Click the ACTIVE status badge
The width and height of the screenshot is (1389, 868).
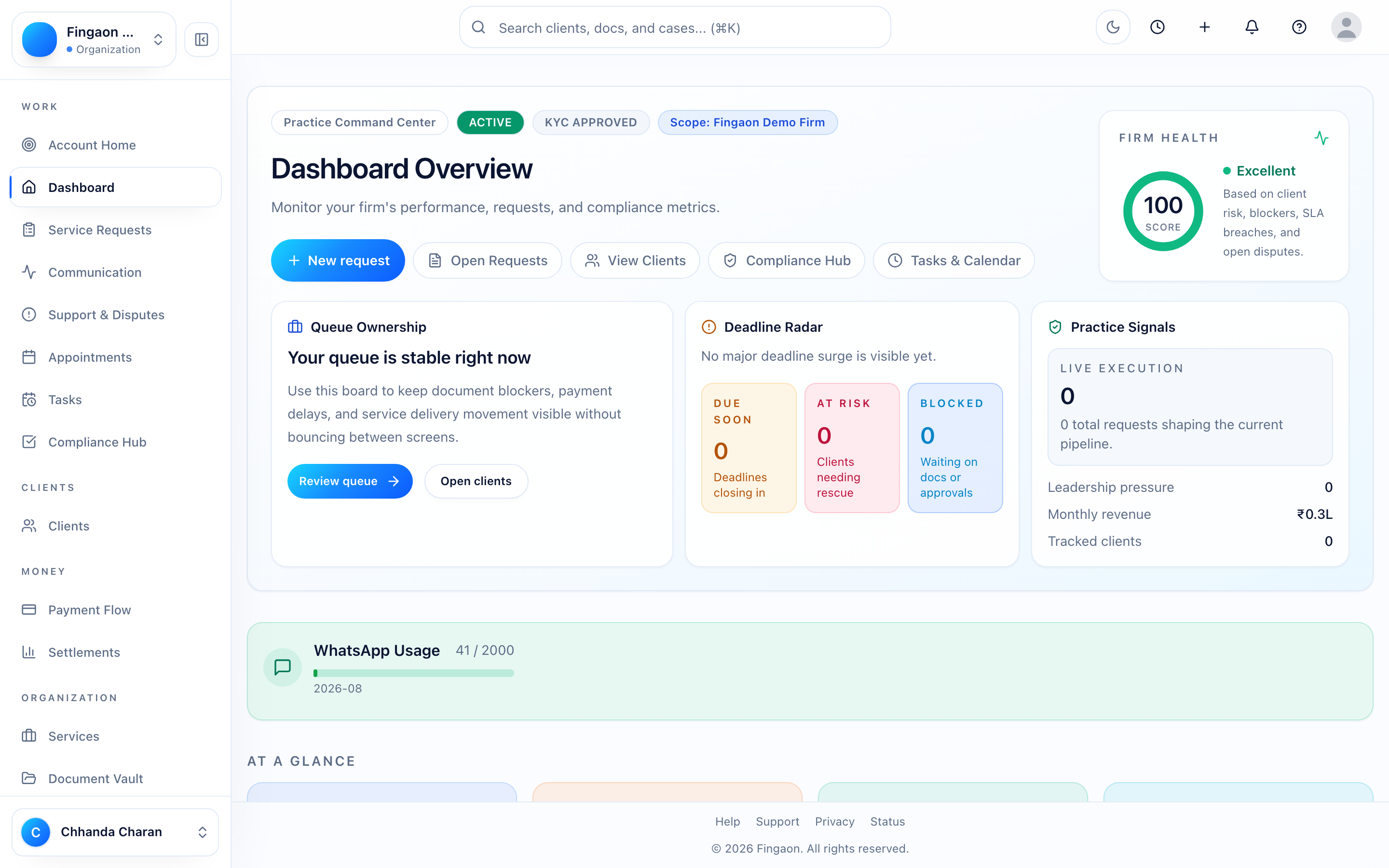(490, 122)
